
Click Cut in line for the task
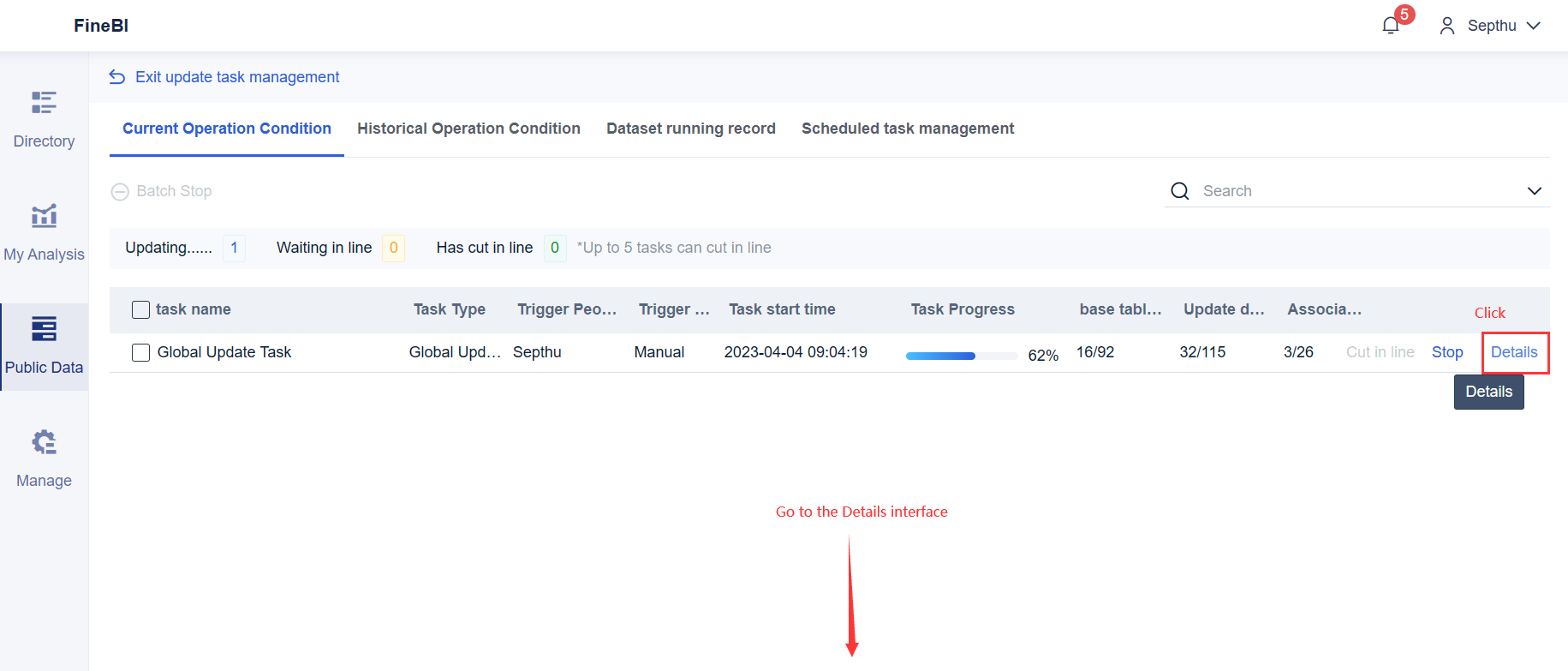pos(1380,352)
